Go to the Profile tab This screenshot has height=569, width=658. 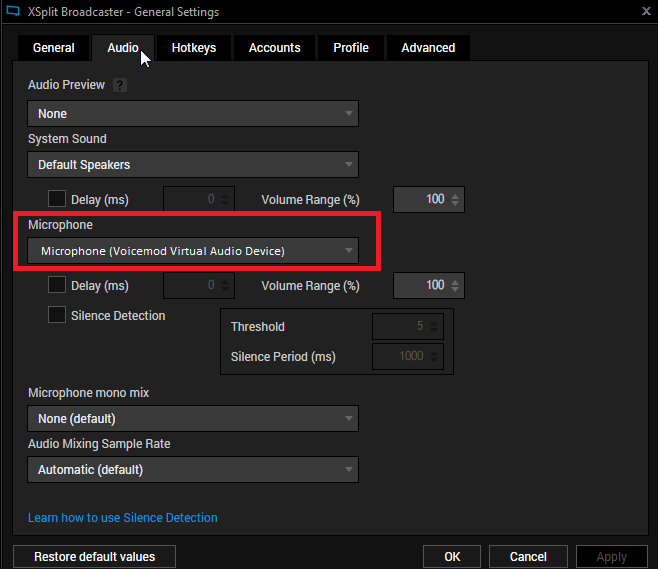click(x=351, y=48)
